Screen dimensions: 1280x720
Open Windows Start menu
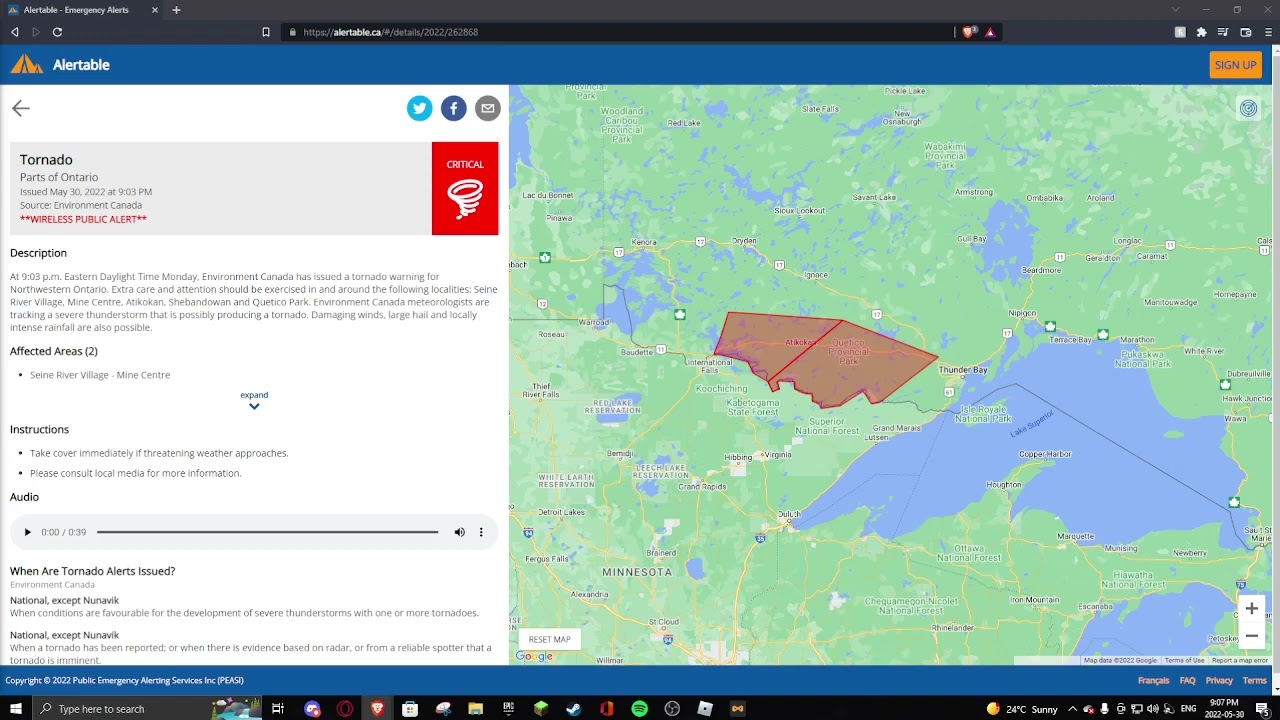(x=16, y=709)
